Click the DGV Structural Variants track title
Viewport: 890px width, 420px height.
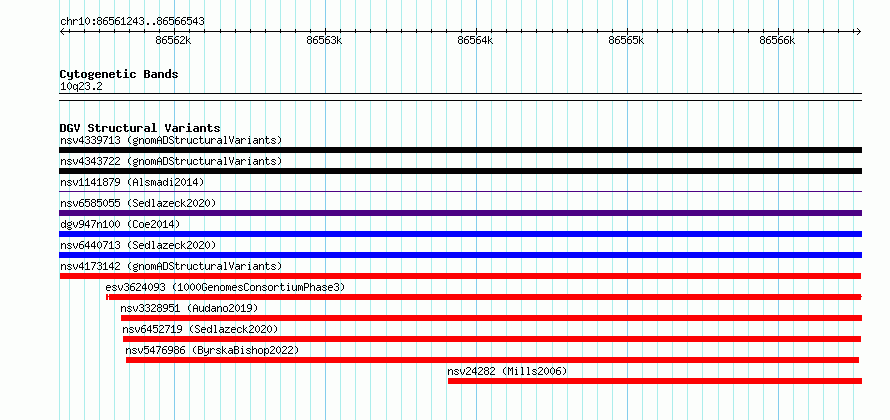click(140, 128)
